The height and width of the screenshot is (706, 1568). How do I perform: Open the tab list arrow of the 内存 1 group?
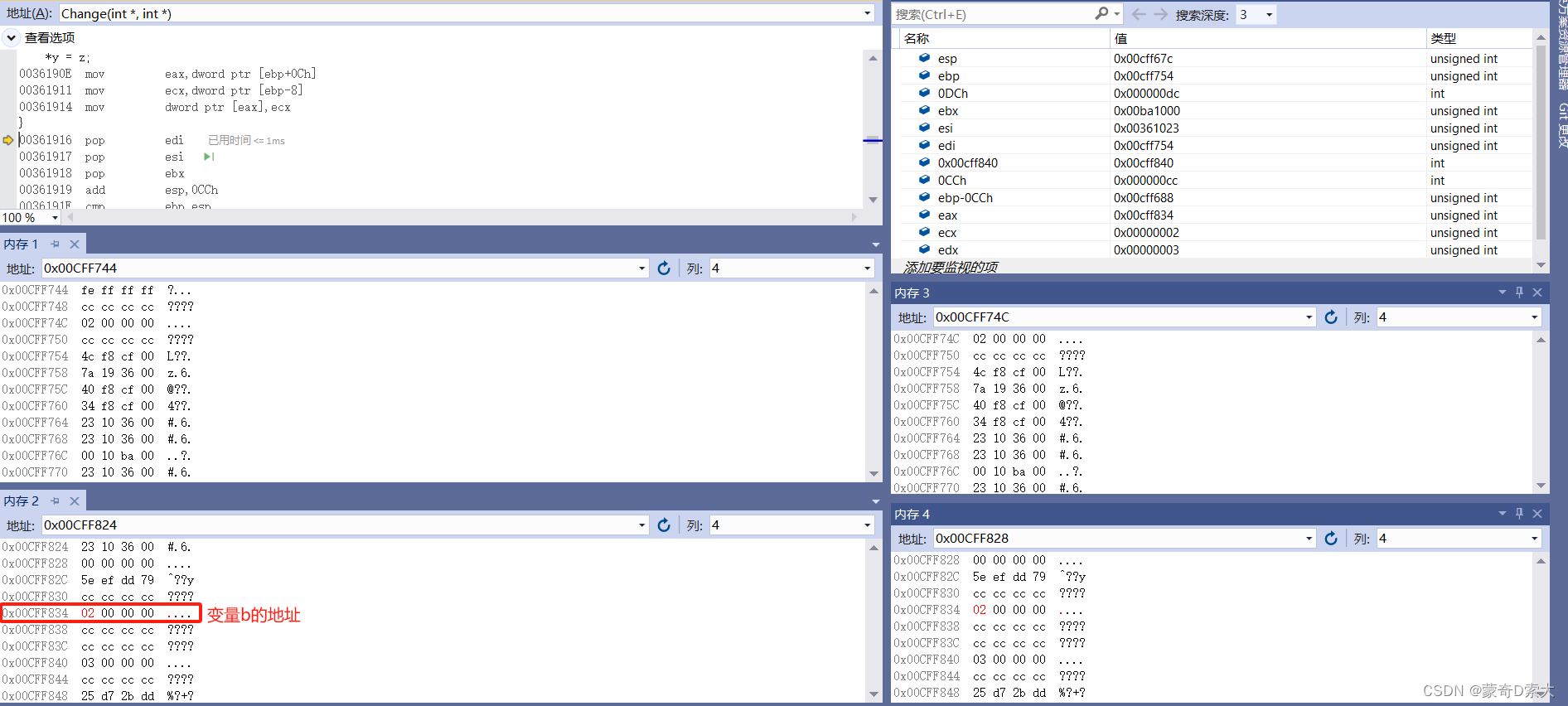pos(876,245)
